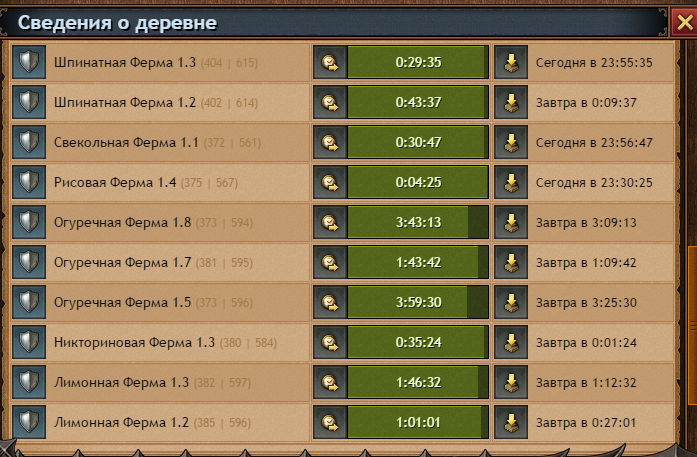This screenshot has width=697, height=457.
Task: Click the 0:04:25 timer bar
Action: tap(418, 182)
